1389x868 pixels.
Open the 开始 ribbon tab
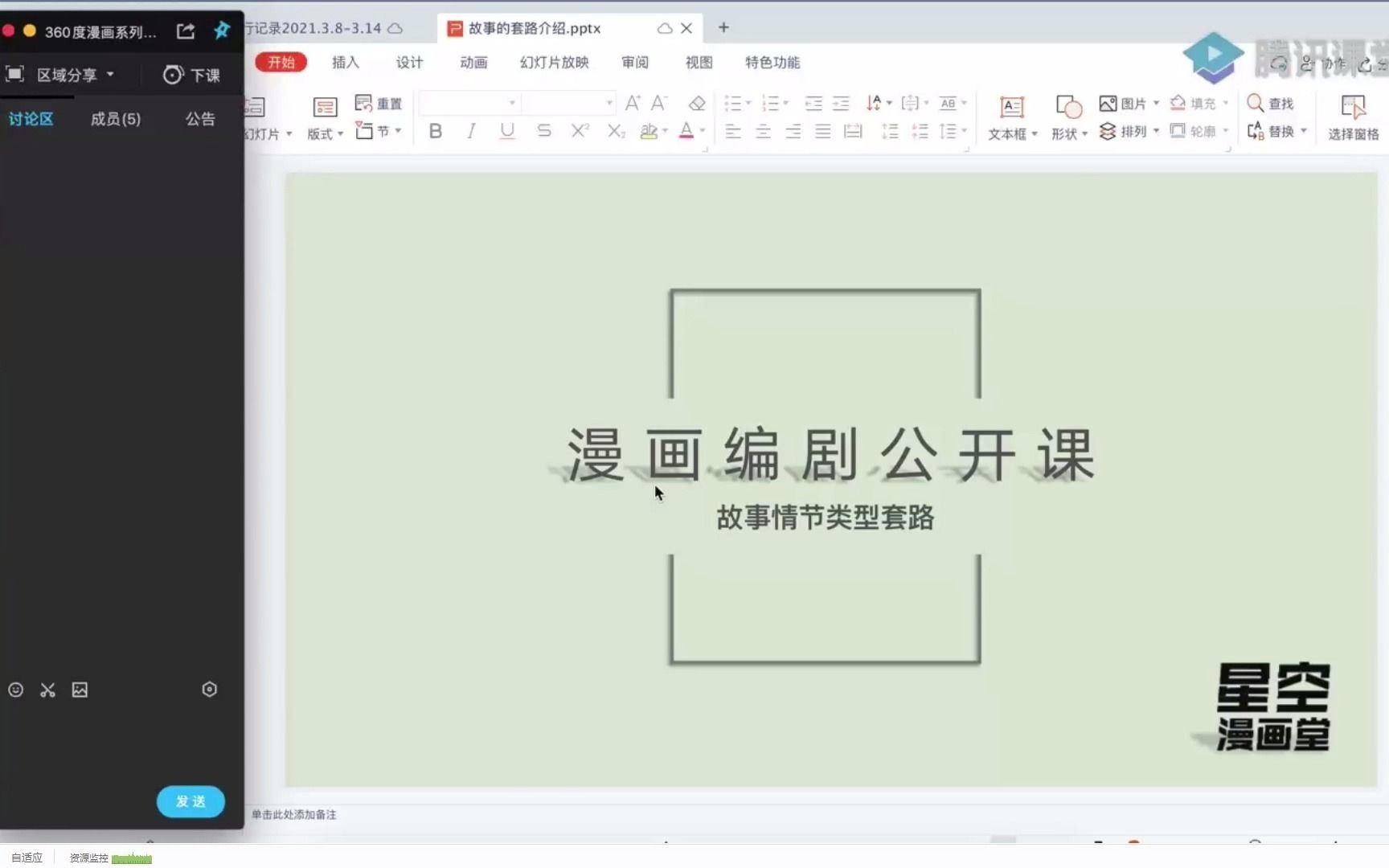pos(281,62)
